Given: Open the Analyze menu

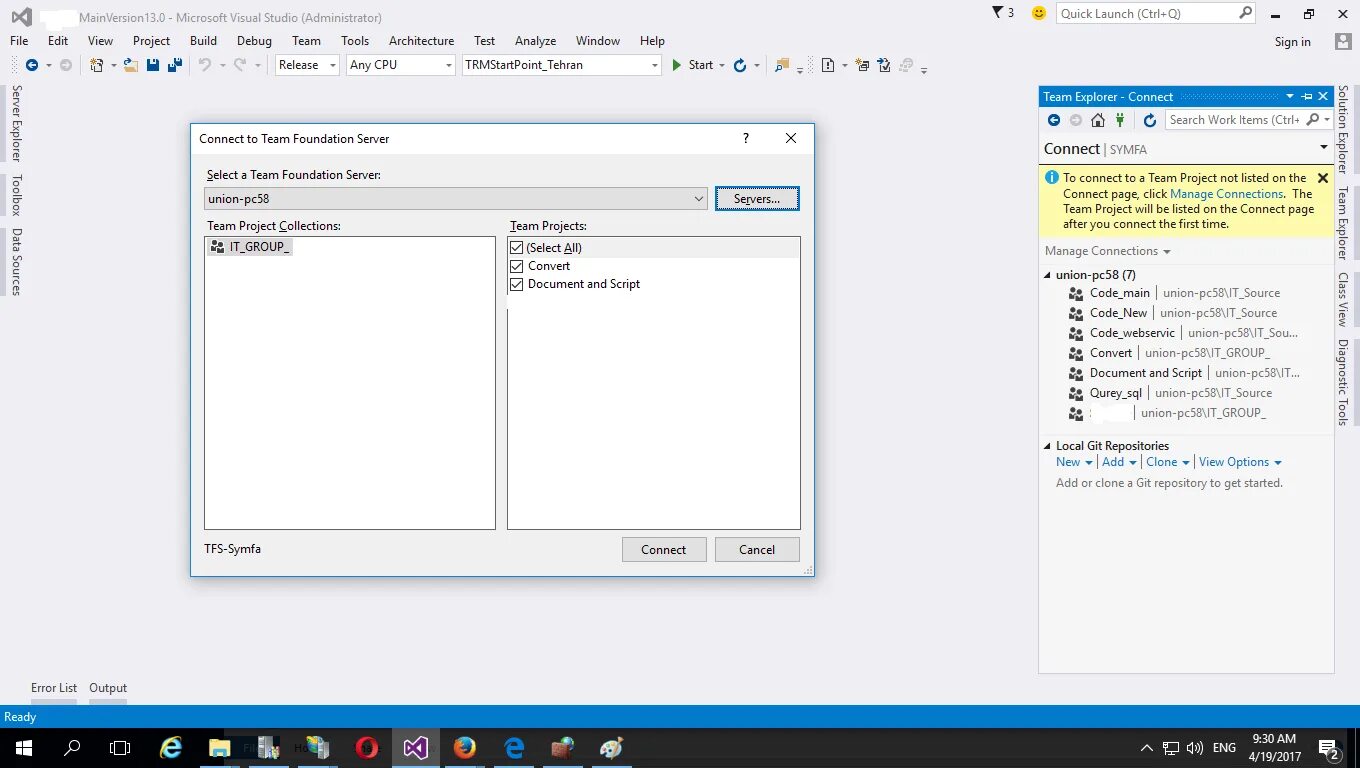Looking at the screenshot, I should coord(535,41).
